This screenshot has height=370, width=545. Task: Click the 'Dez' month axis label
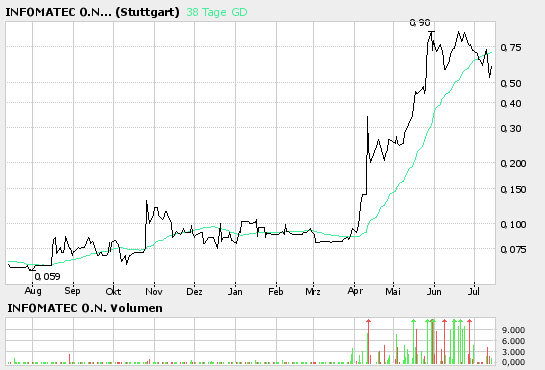pos(194,291)
